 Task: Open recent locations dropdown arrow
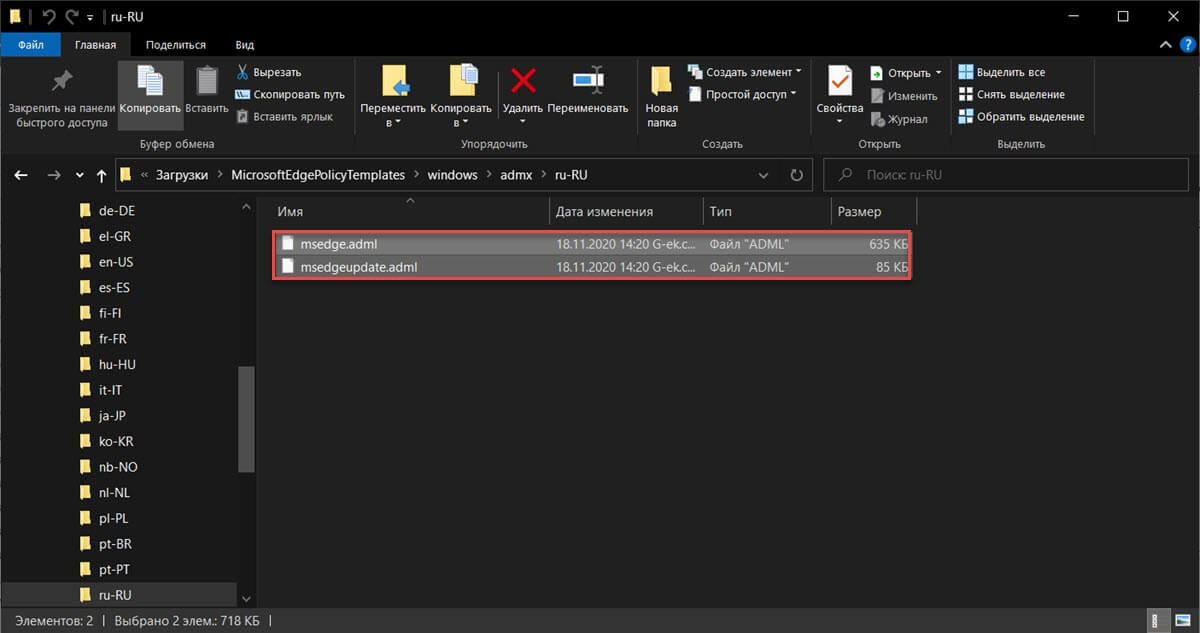[x=80, y=175]
